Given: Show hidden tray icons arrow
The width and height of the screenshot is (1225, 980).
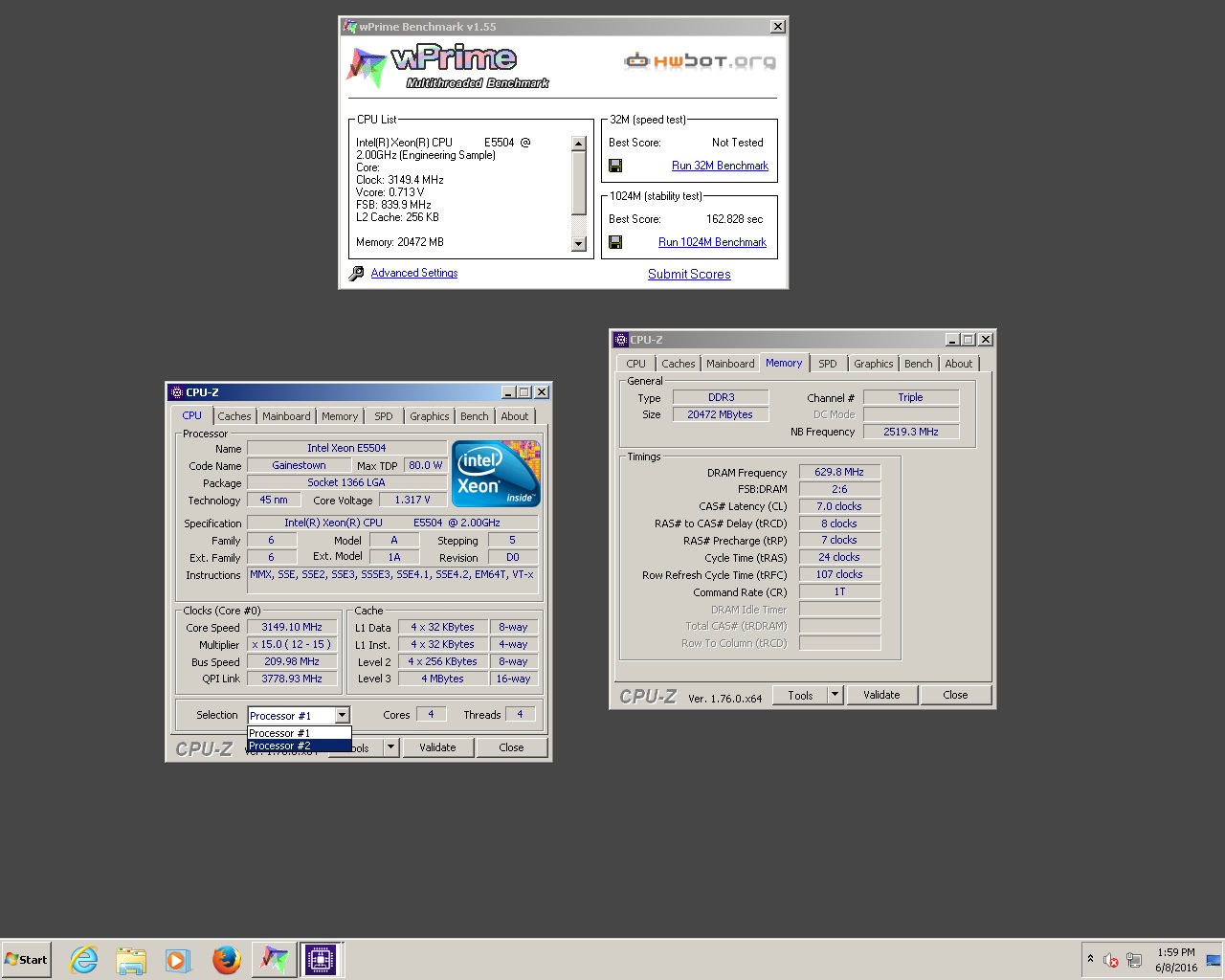Looking at the screenshot, I should coord(1090,959).
